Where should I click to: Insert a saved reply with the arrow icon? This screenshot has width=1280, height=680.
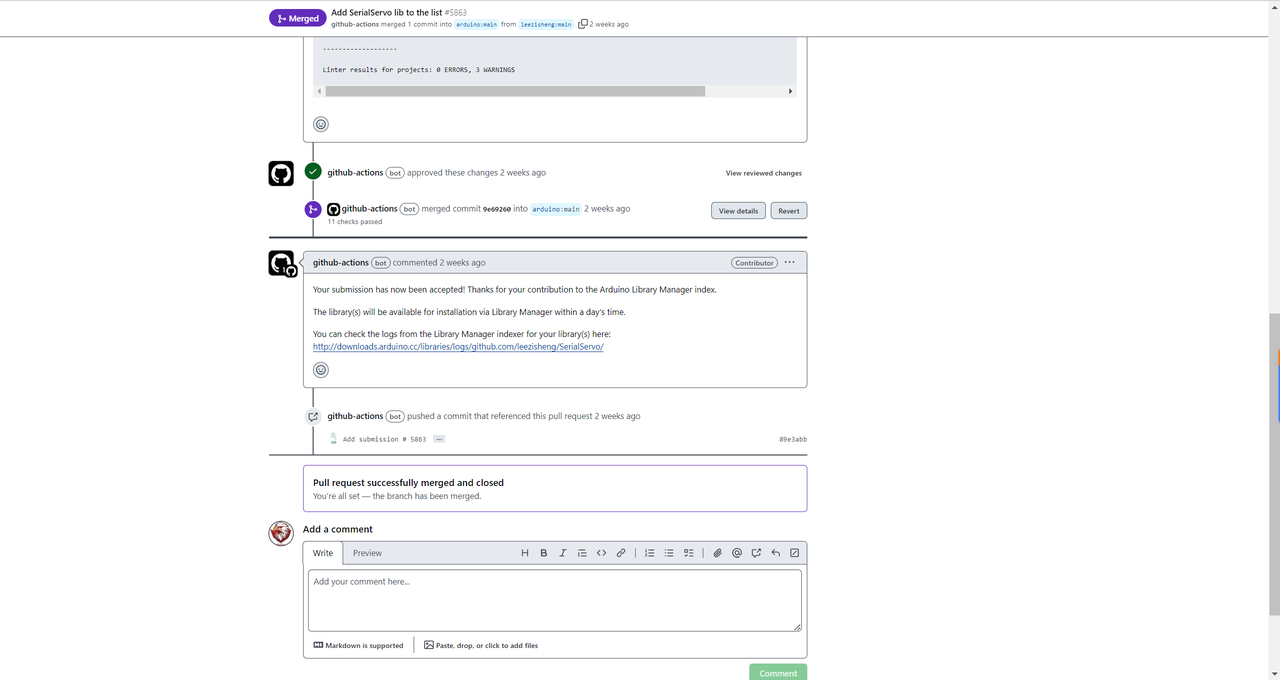[775, 553]
